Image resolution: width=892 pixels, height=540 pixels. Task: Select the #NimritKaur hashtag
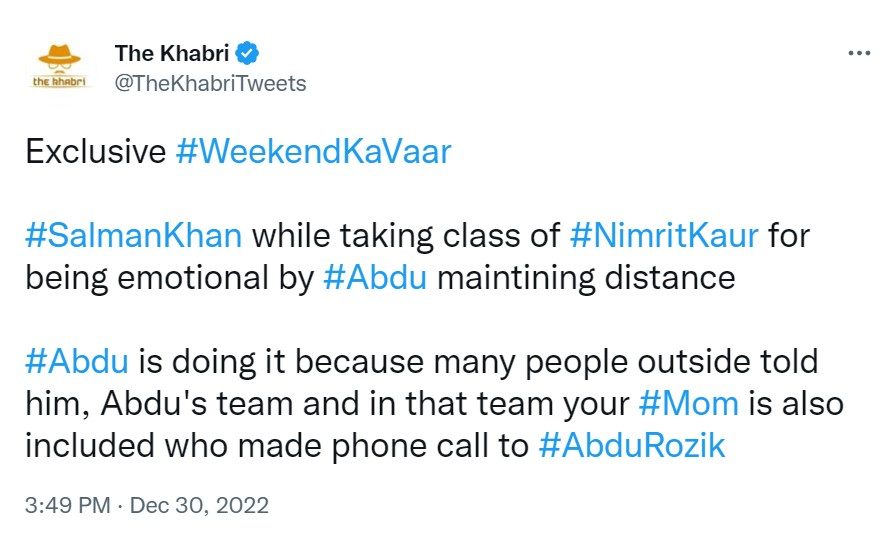[664, 238]
